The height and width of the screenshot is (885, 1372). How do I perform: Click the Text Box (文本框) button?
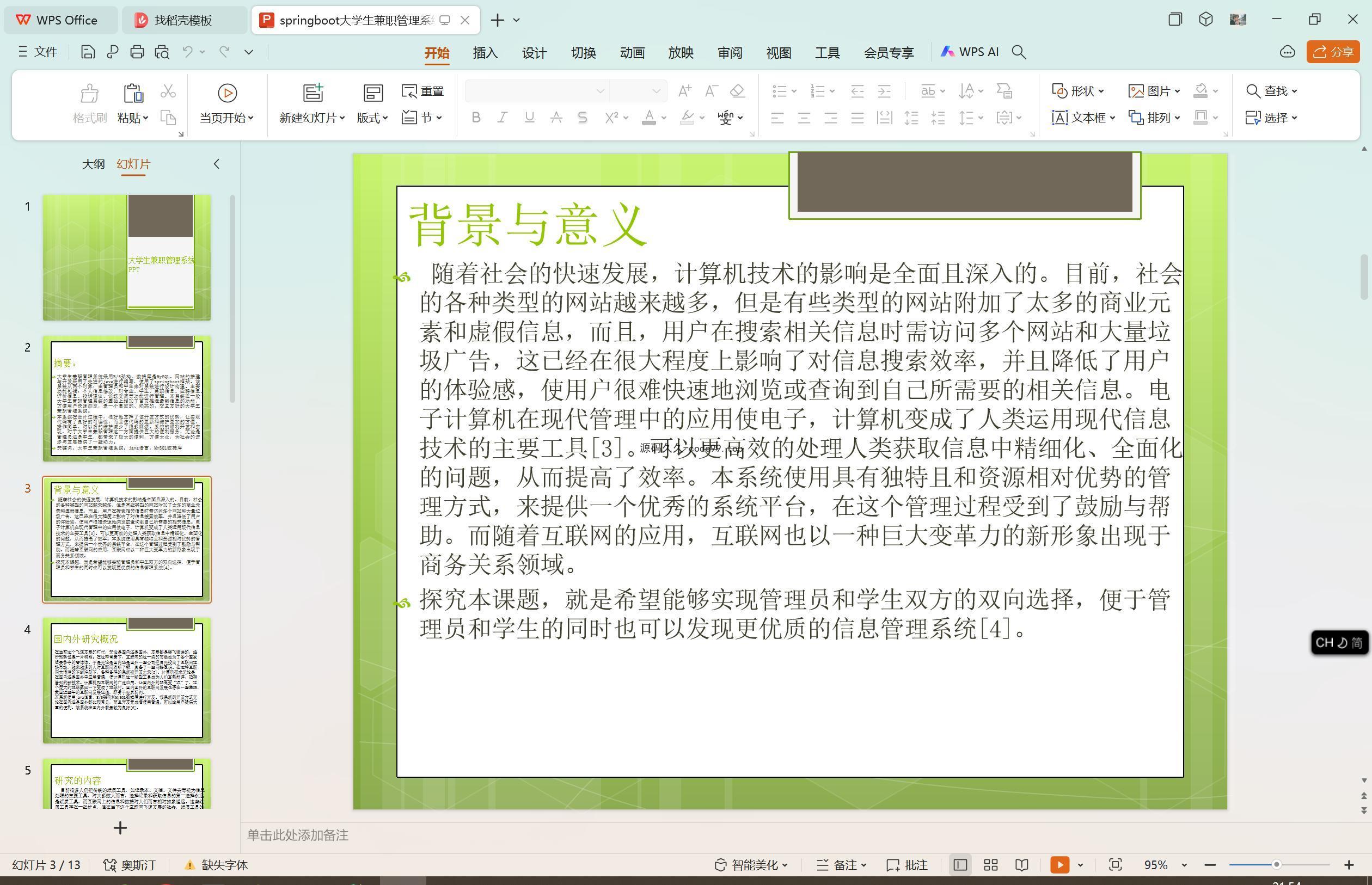[1083, 118]
